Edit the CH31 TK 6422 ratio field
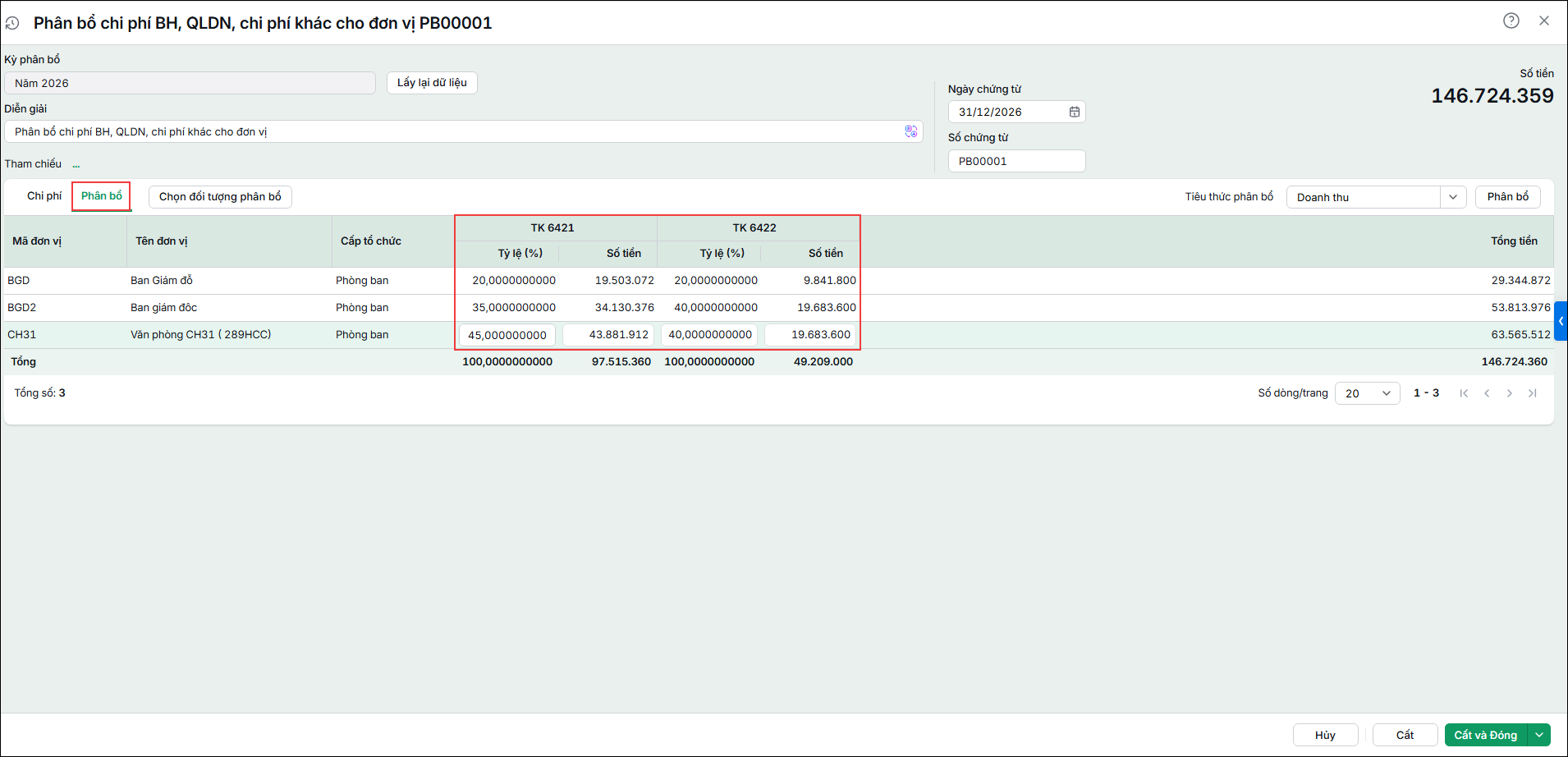Viewport: 1568px width, 757px height. [709, 335]
